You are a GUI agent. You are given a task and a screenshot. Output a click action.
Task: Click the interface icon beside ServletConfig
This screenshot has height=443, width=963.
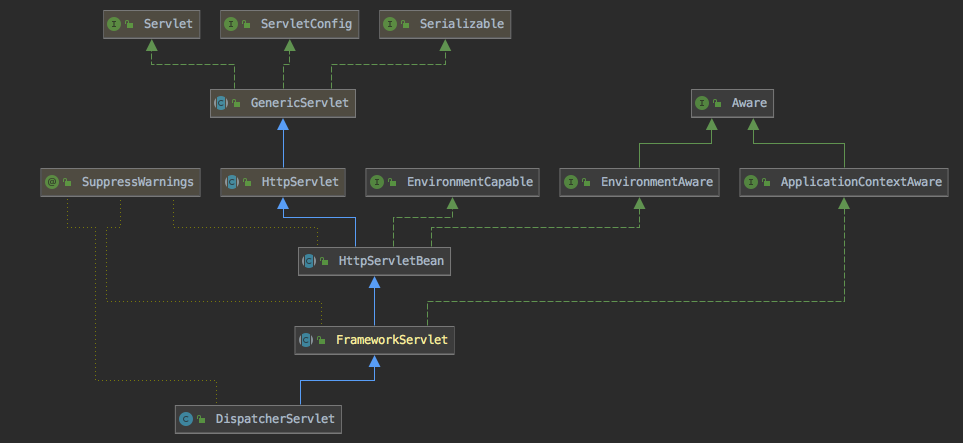[231, 23]
